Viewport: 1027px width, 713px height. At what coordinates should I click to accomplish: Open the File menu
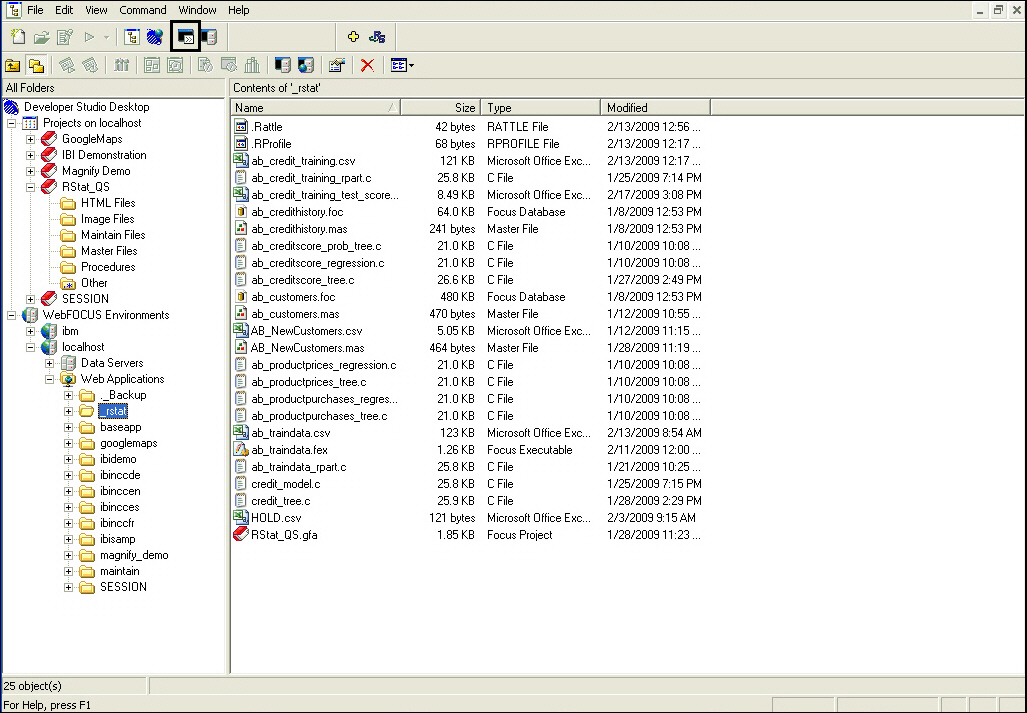click(x=35, y=10)
